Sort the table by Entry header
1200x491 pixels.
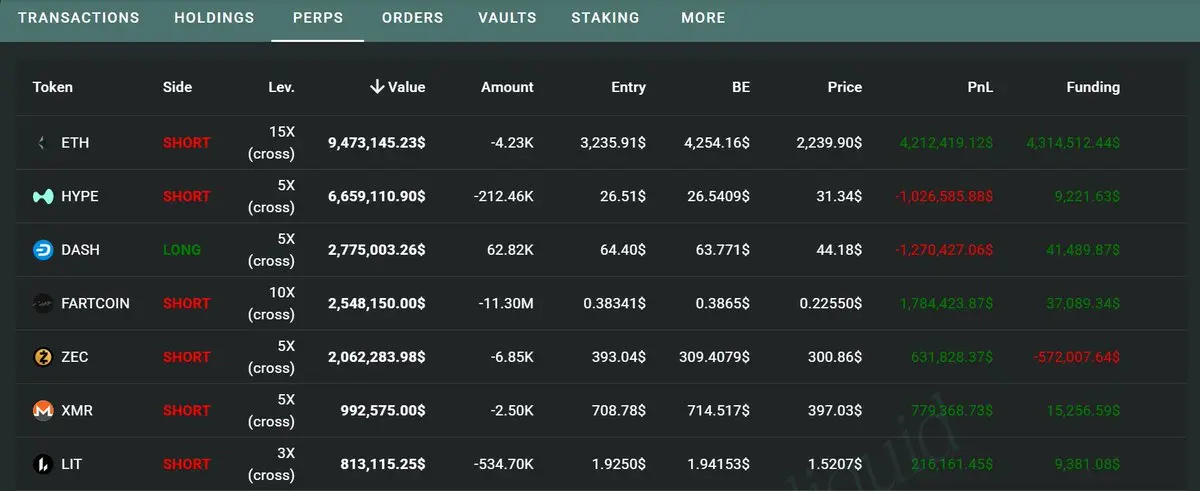628,87
